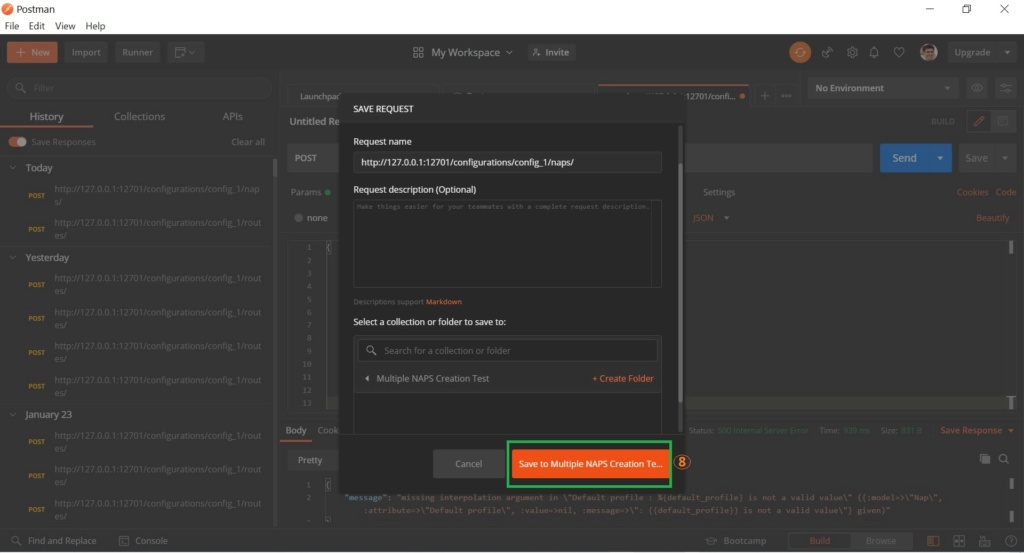The width and height of the screenshot is (1024, 553).
Task: Click the Search for a collection field
Action: (507, 351)
